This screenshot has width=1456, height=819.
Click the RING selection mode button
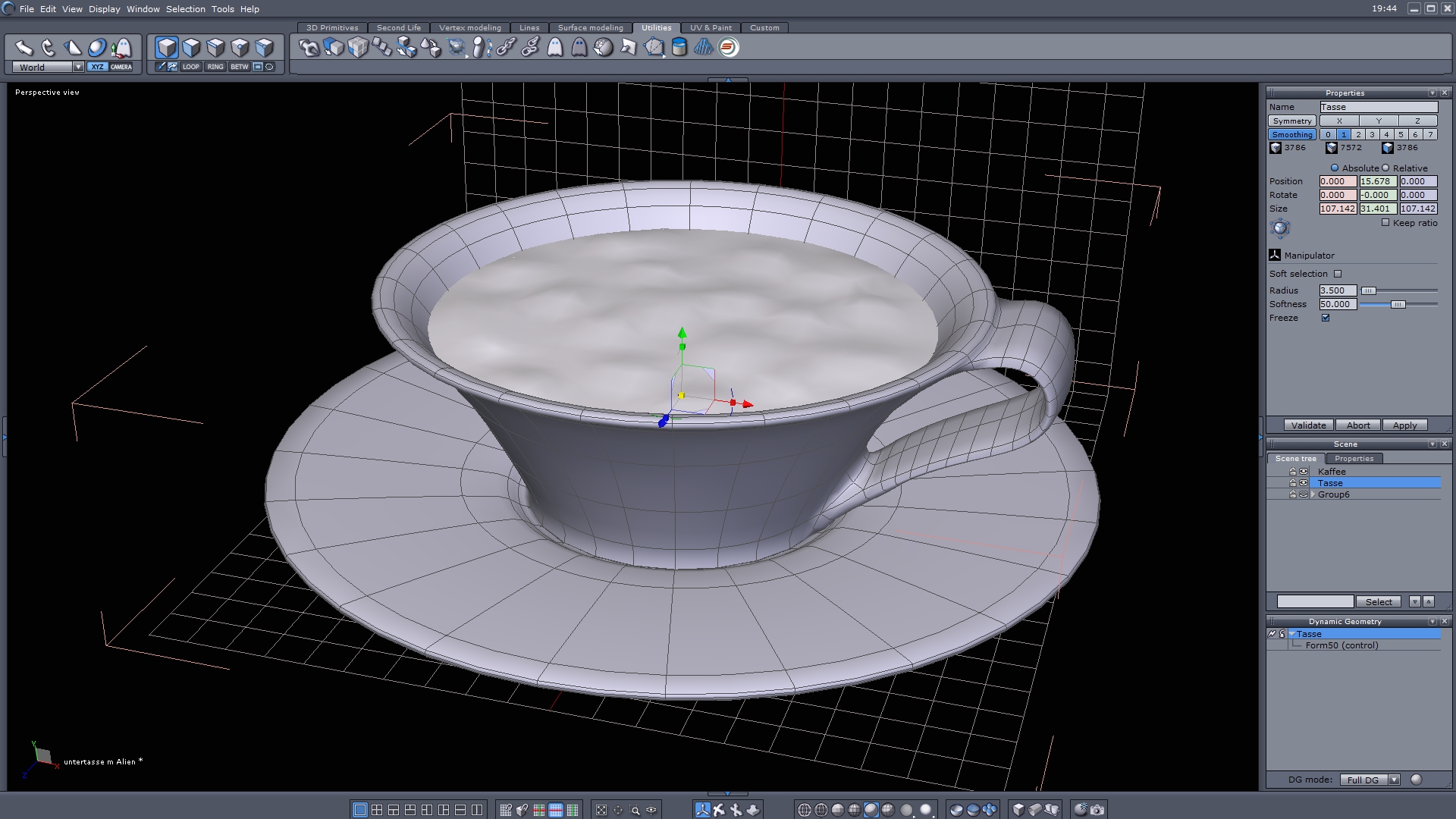pos(215,67)
